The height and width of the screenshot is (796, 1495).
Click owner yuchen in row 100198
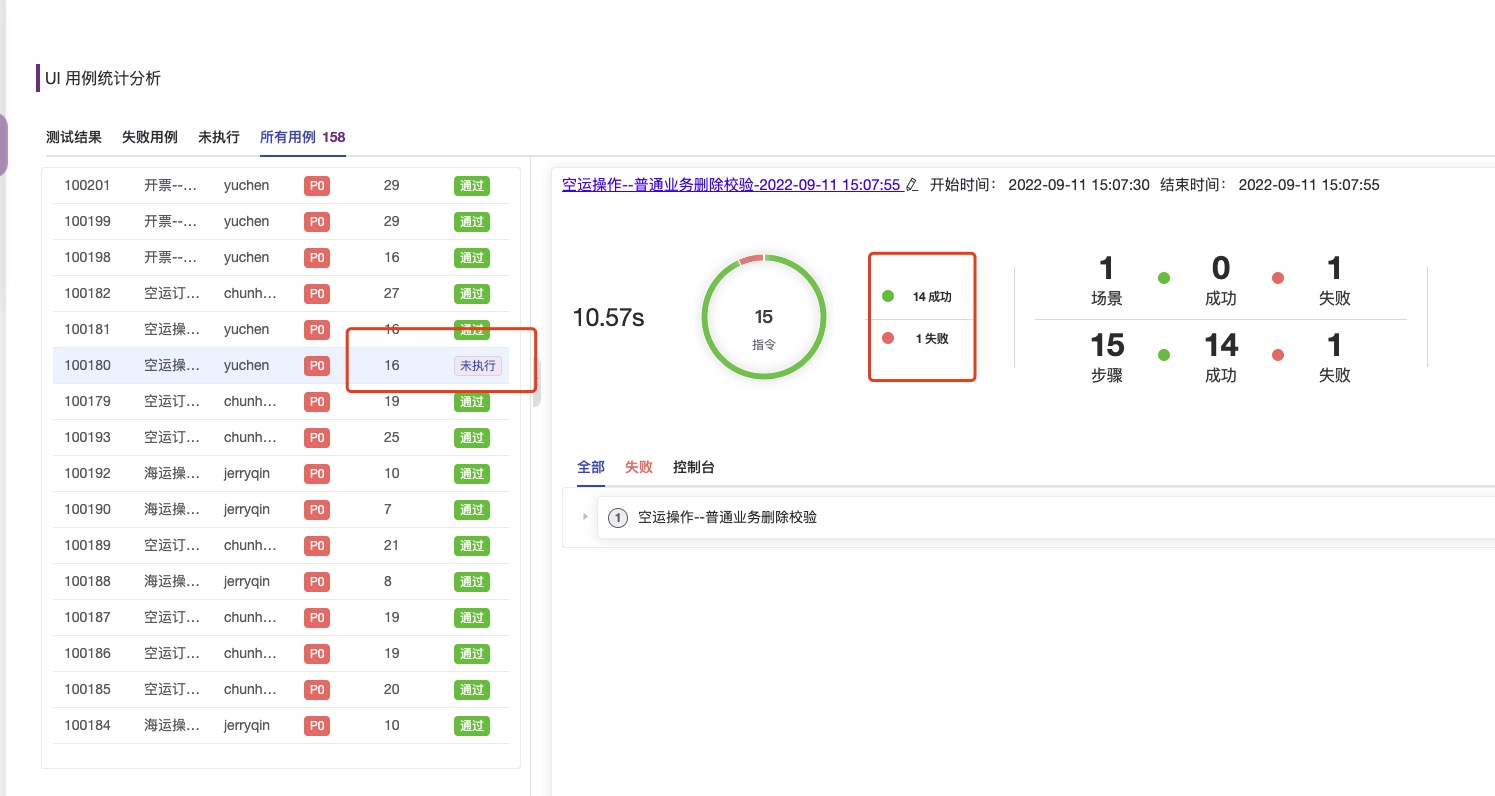coord(246,258)
